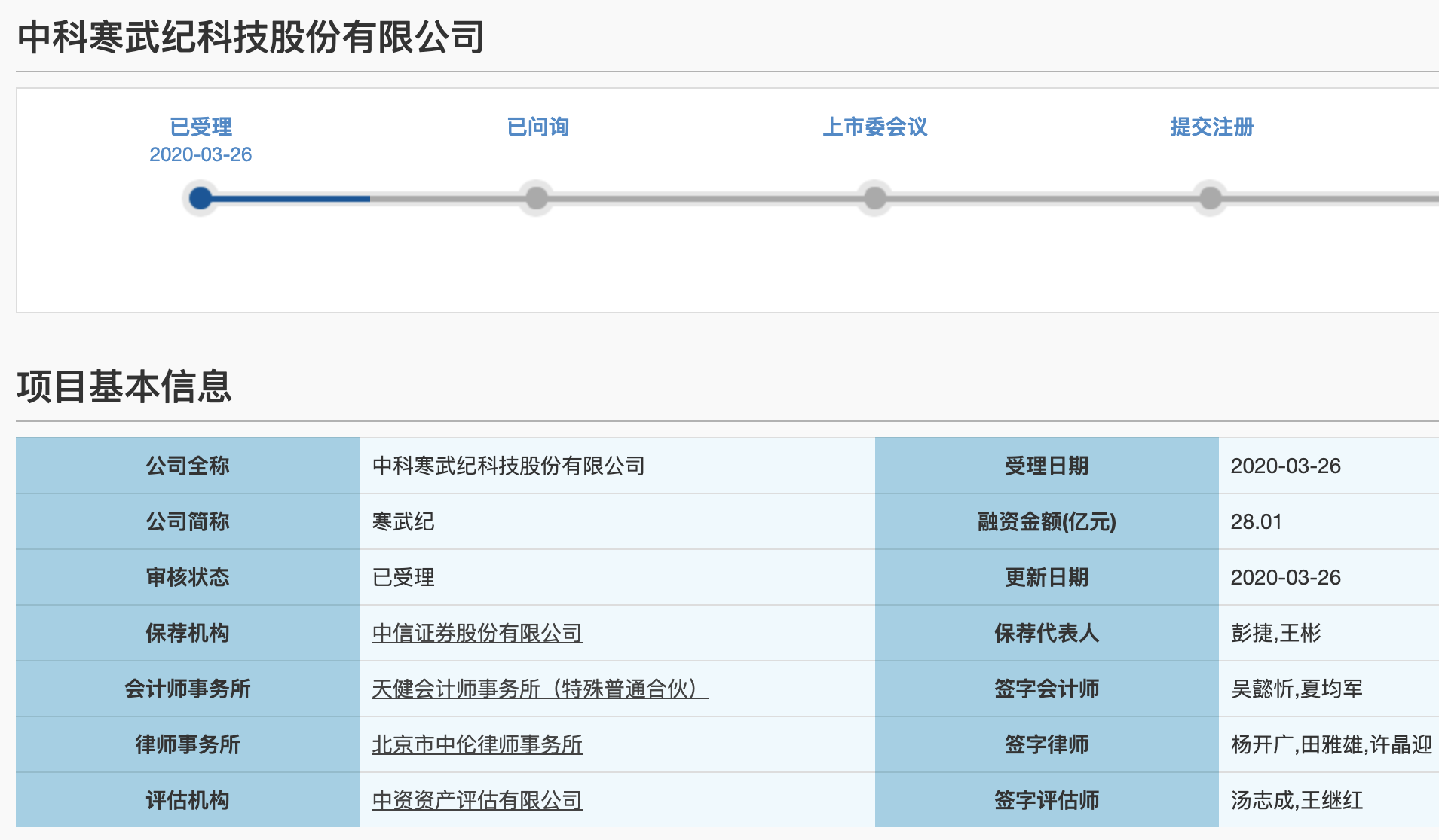
Task: Follow the 北京市中伦律师事务所 link
Action: pyautogui.click(x=476, y=744)
